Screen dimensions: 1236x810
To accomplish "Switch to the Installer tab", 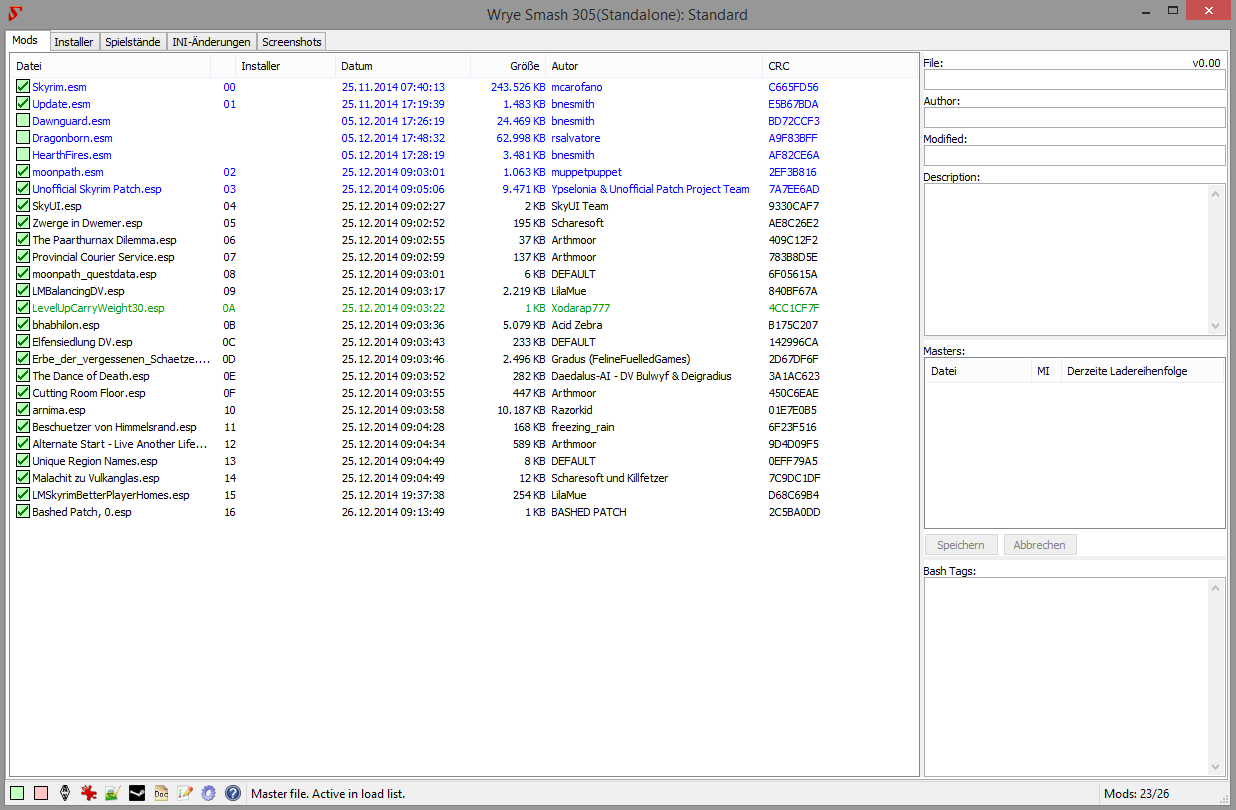I will (74, 42).
